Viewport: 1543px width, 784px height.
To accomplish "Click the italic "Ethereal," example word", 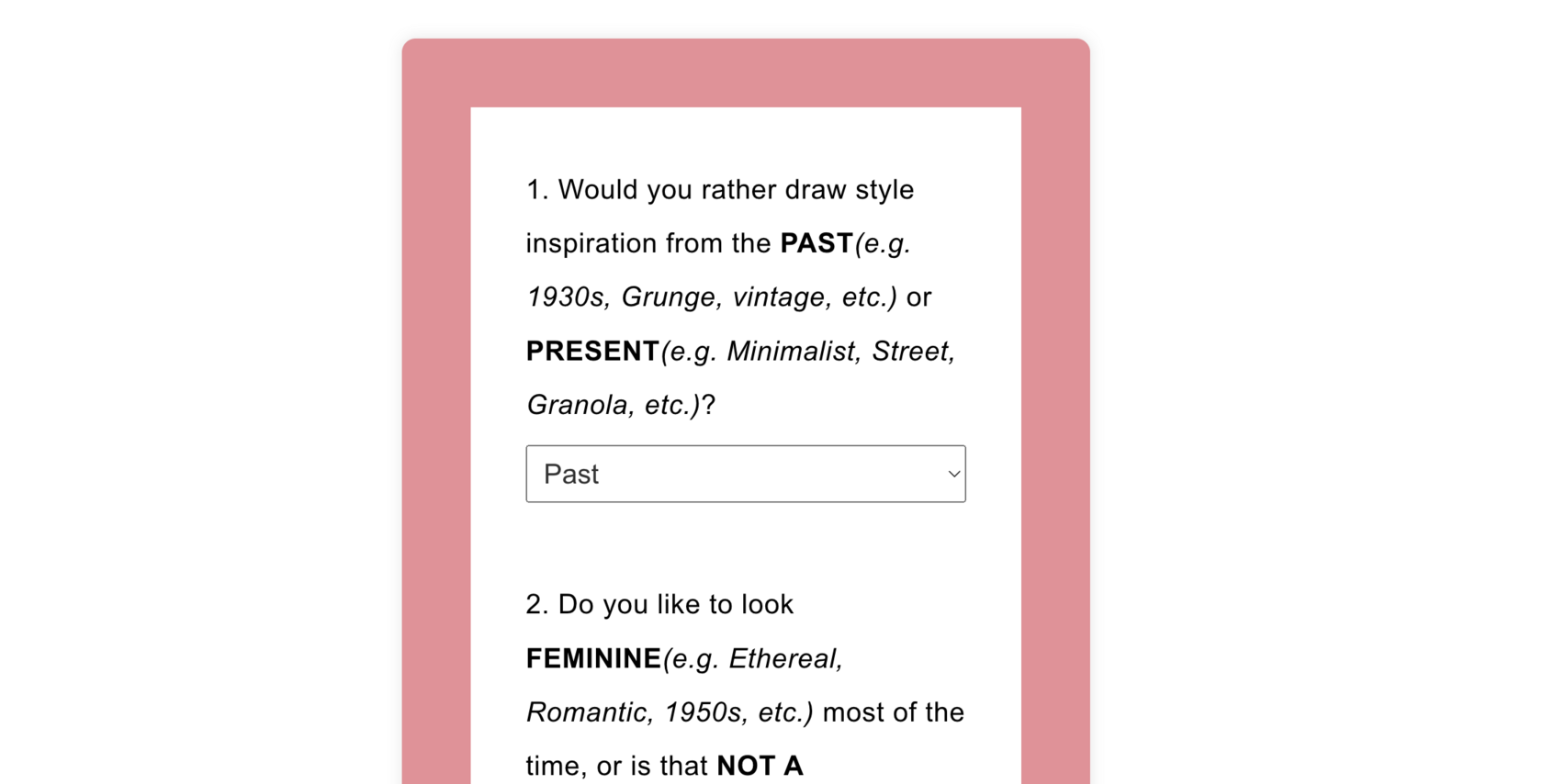I will (785, 658).
